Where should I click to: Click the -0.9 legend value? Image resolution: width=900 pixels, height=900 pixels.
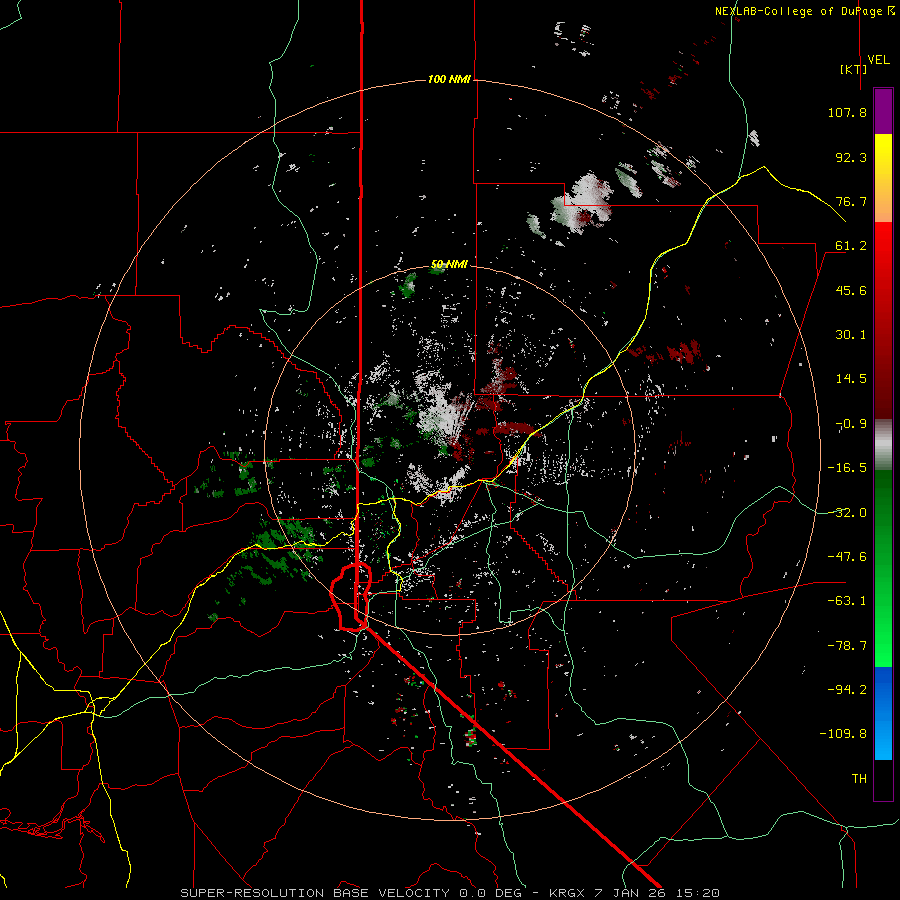[851, 424]
